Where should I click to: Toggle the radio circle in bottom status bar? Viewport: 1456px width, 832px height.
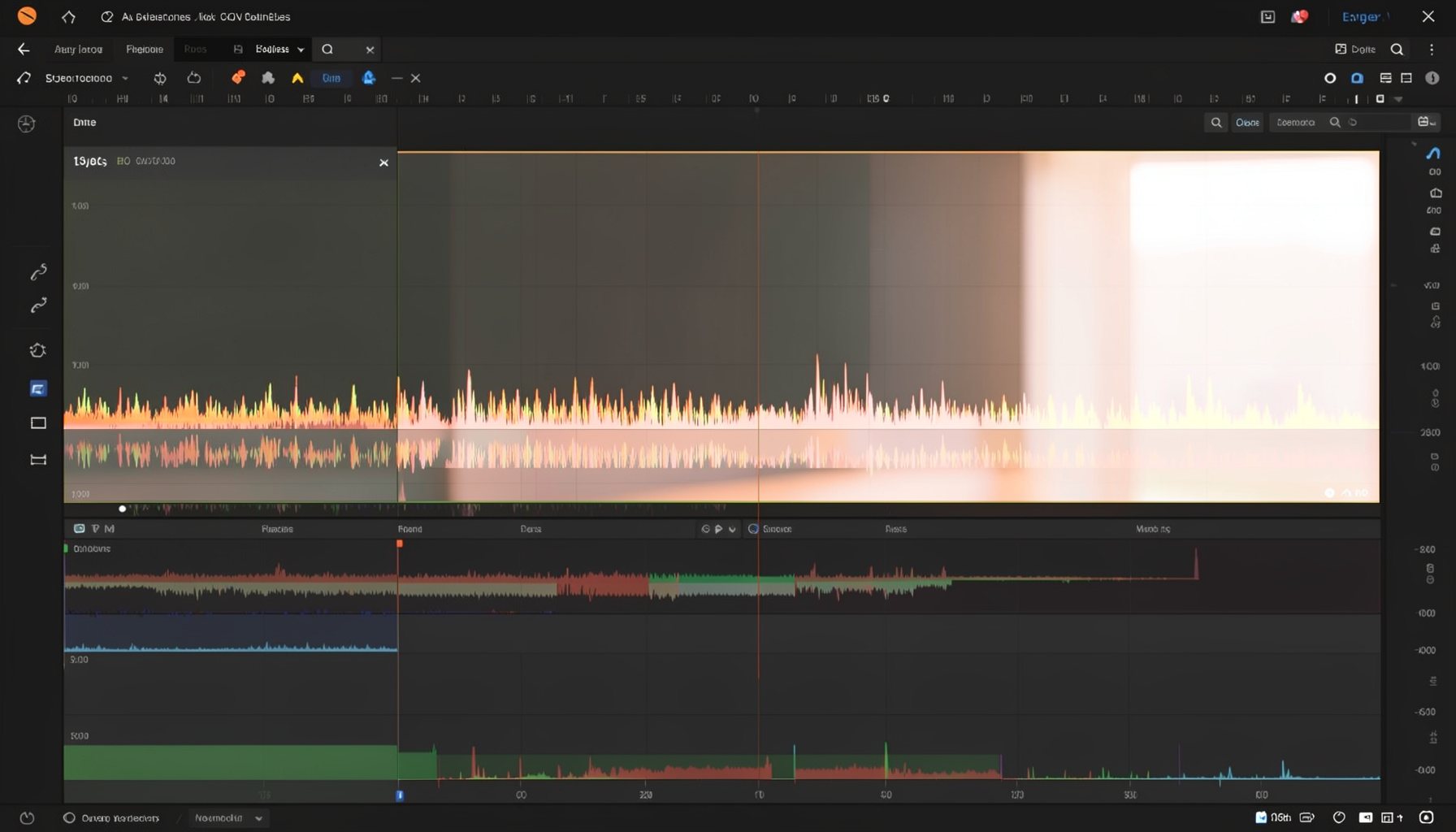click(x=69, y=818)
